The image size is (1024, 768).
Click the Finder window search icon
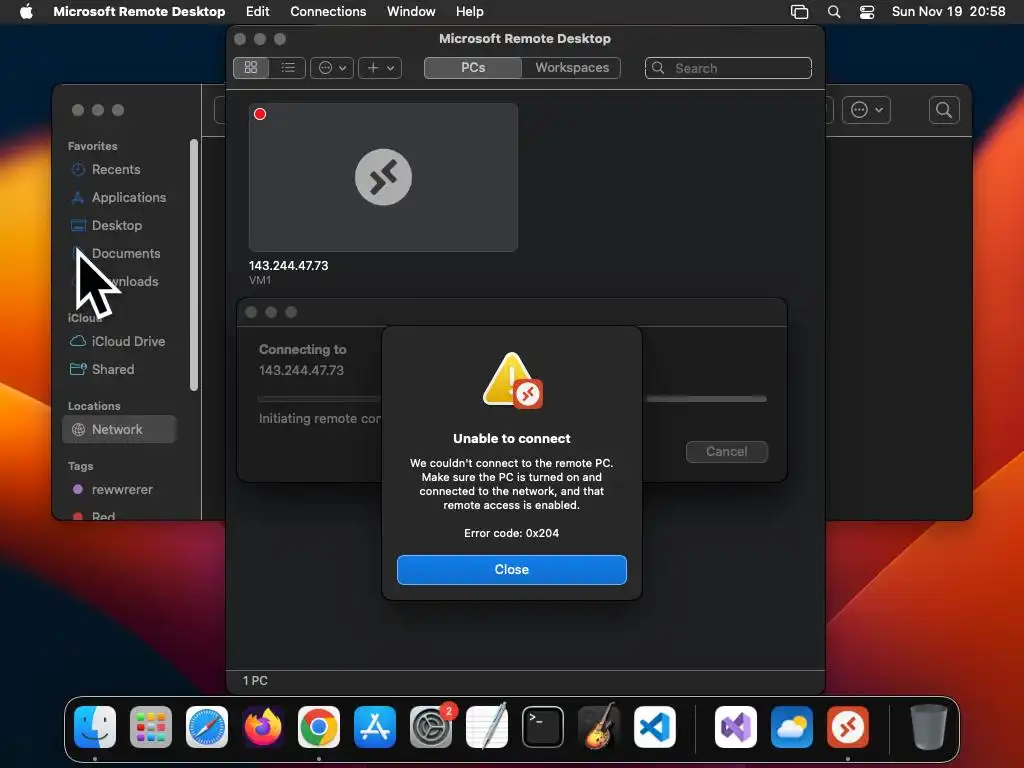pyautogui.click(x=944, y=110)
